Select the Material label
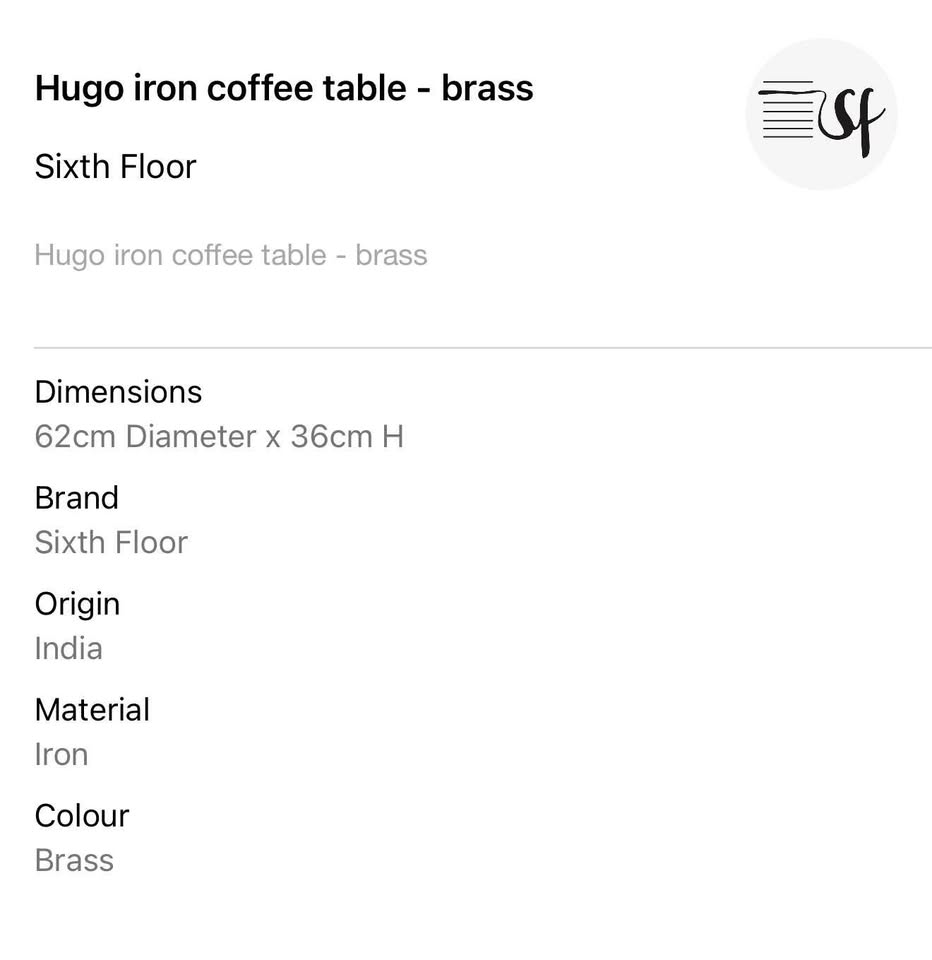This screenshot has width=932, height=960. [92, 709]
